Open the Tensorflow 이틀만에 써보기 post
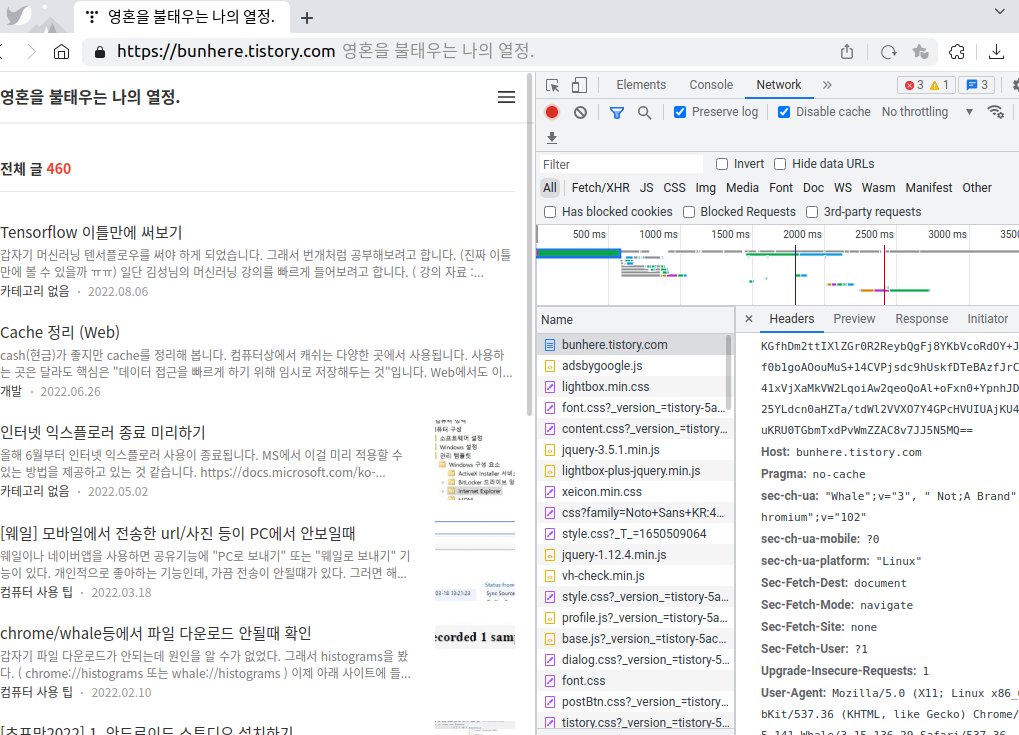Viewport: 1019px width, 735px height. [x=91, y=233]
